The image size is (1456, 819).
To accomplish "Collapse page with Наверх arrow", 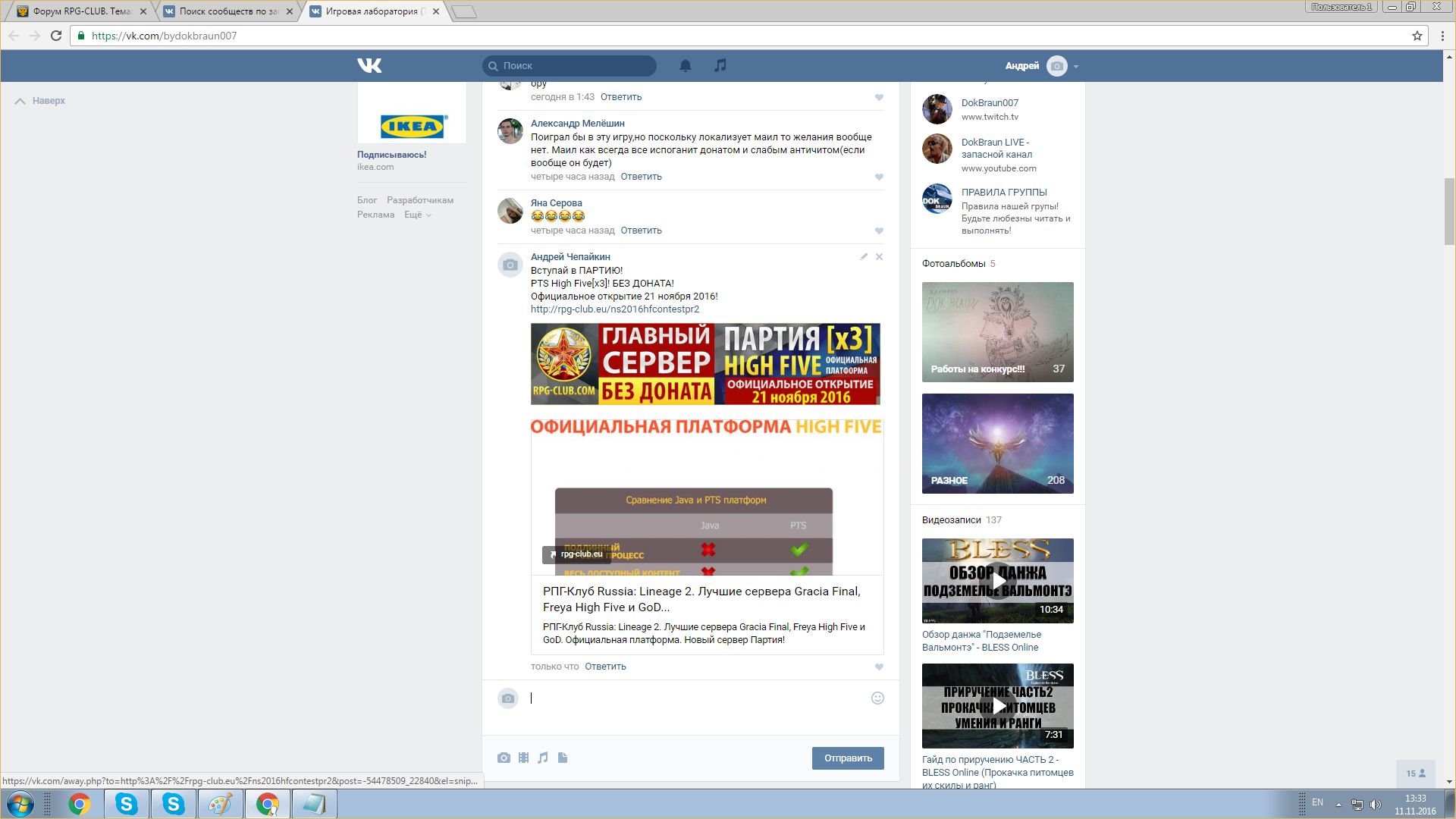I will (x=40, y=101).
